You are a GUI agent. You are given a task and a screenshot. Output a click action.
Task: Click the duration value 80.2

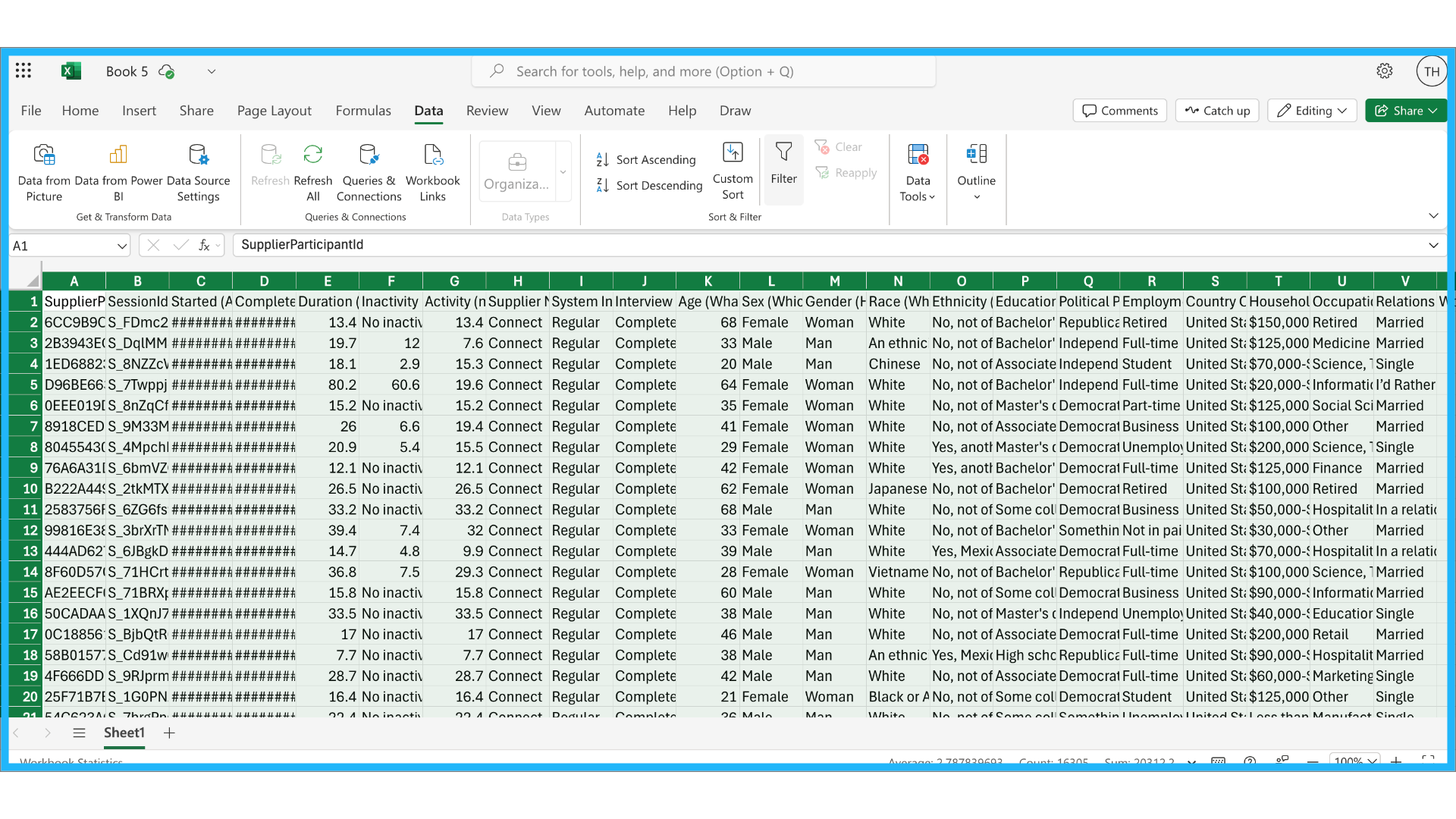pyautogui.click(x=328, y=385)
